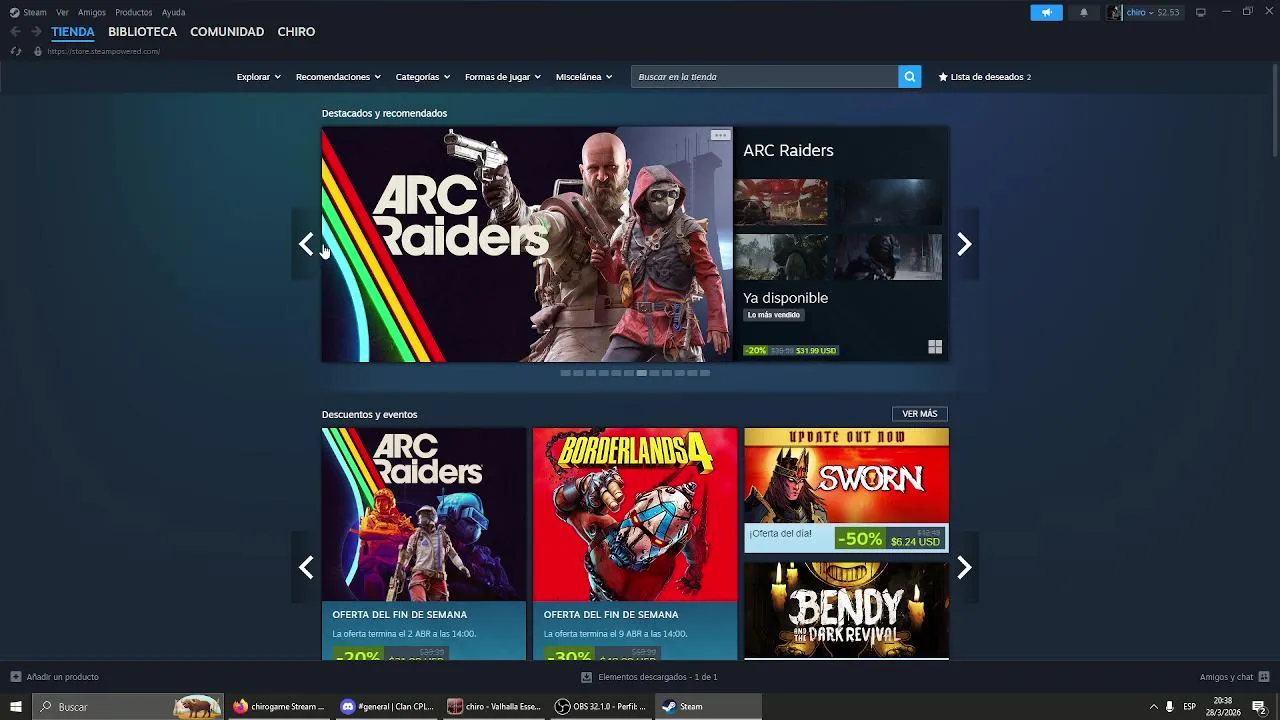The height and width of the screenshot is (720, 1280).
Task: Open Windows notification center icon
Action: (1259, 707)
